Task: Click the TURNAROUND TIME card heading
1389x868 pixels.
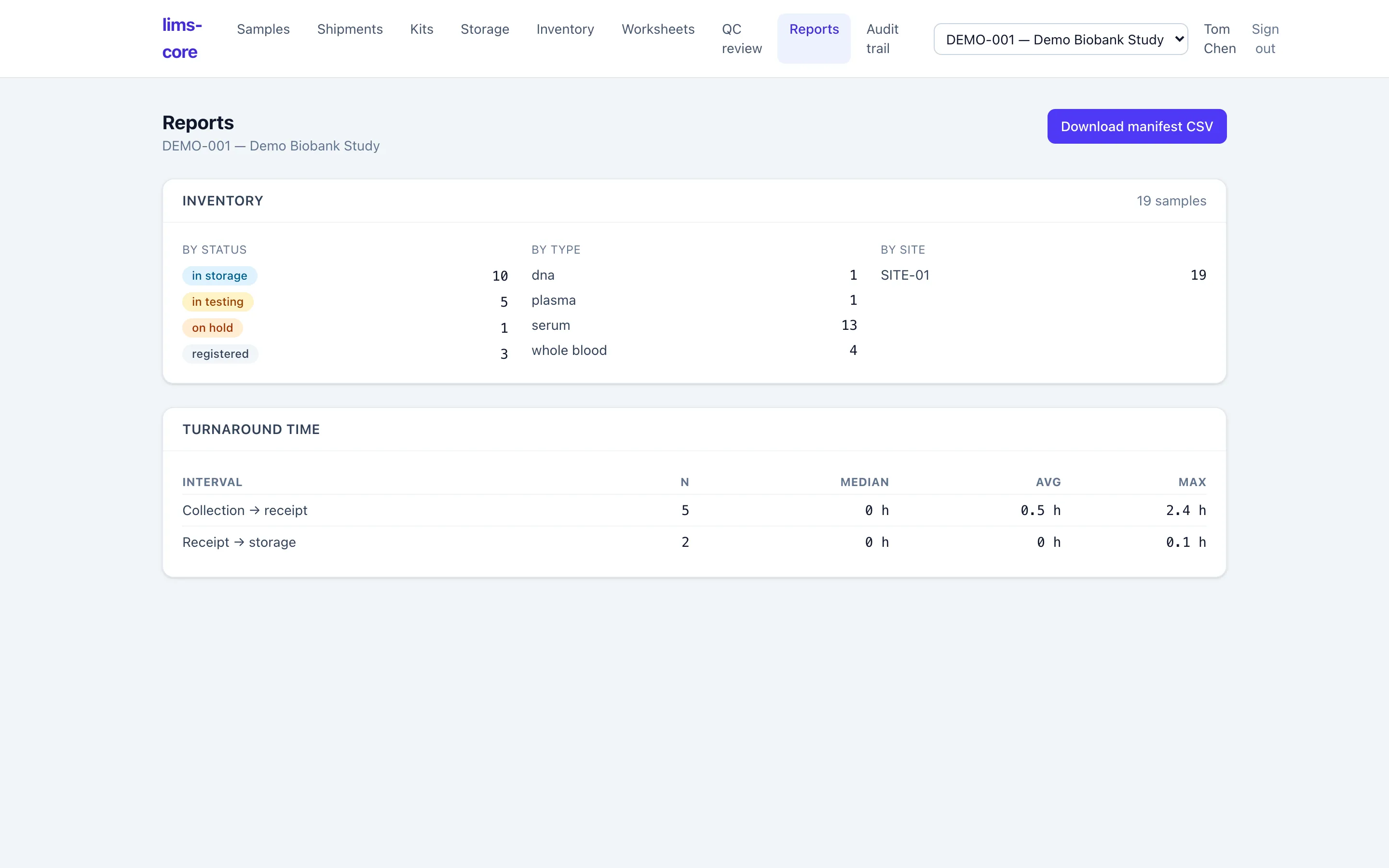Action: tap(251, 429)
